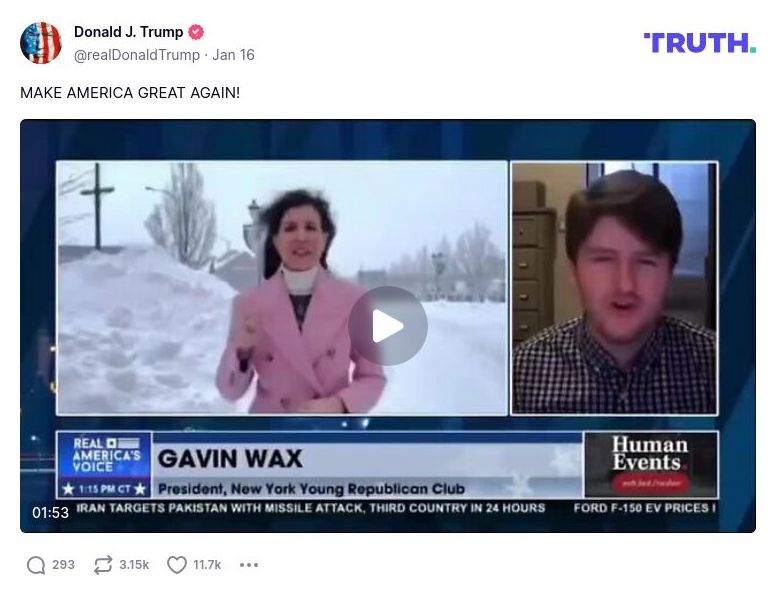Open the Jan 16 post timestamp
The image size is (777, 595).
pos(233,55)
